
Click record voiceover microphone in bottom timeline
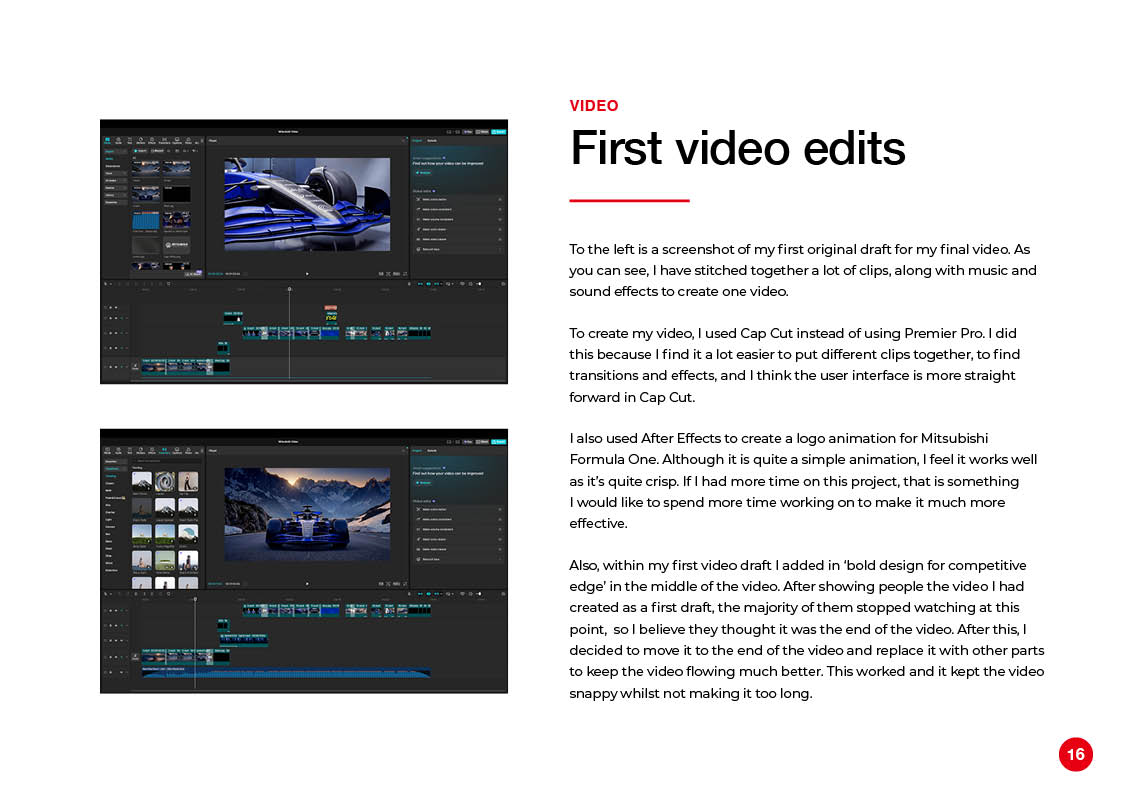[x=410, y=594]
